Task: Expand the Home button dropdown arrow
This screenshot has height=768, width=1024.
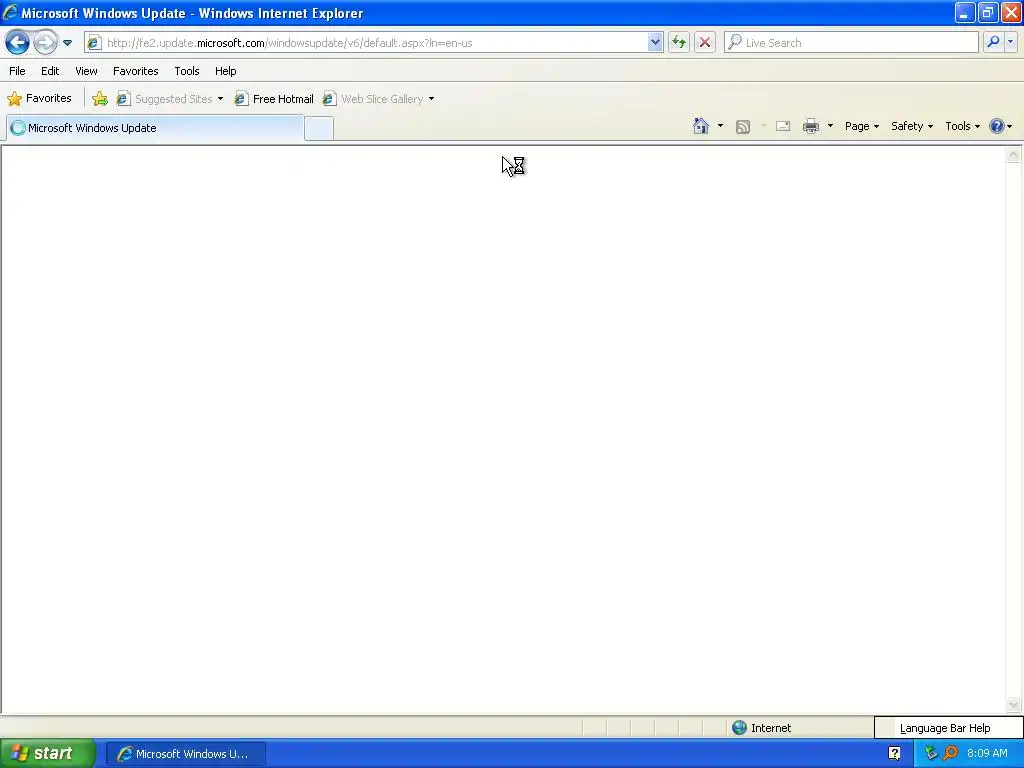Action: pyautogui.click(x=720, y=126)
